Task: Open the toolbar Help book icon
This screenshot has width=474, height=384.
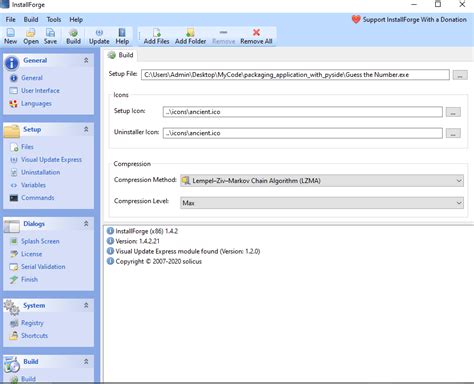Action: pyautogui.click(x=122, y=33)
